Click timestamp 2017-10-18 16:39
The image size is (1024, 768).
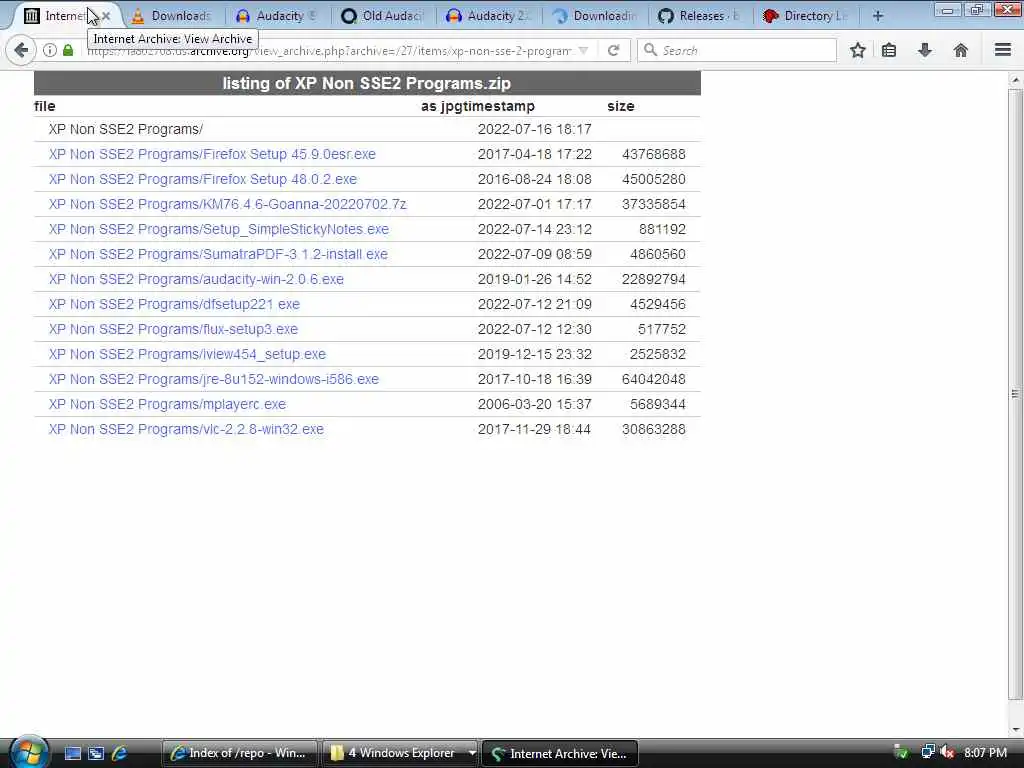coord(534,379)
